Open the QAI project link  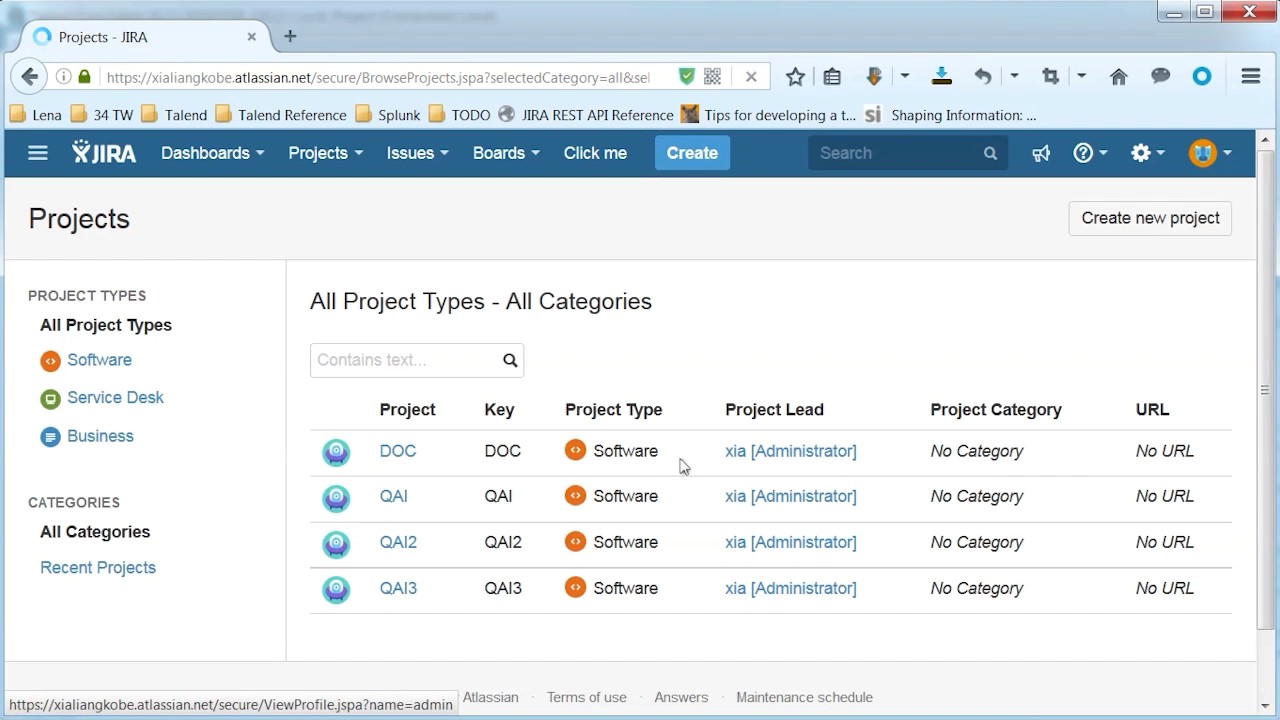tap(393, 496)
